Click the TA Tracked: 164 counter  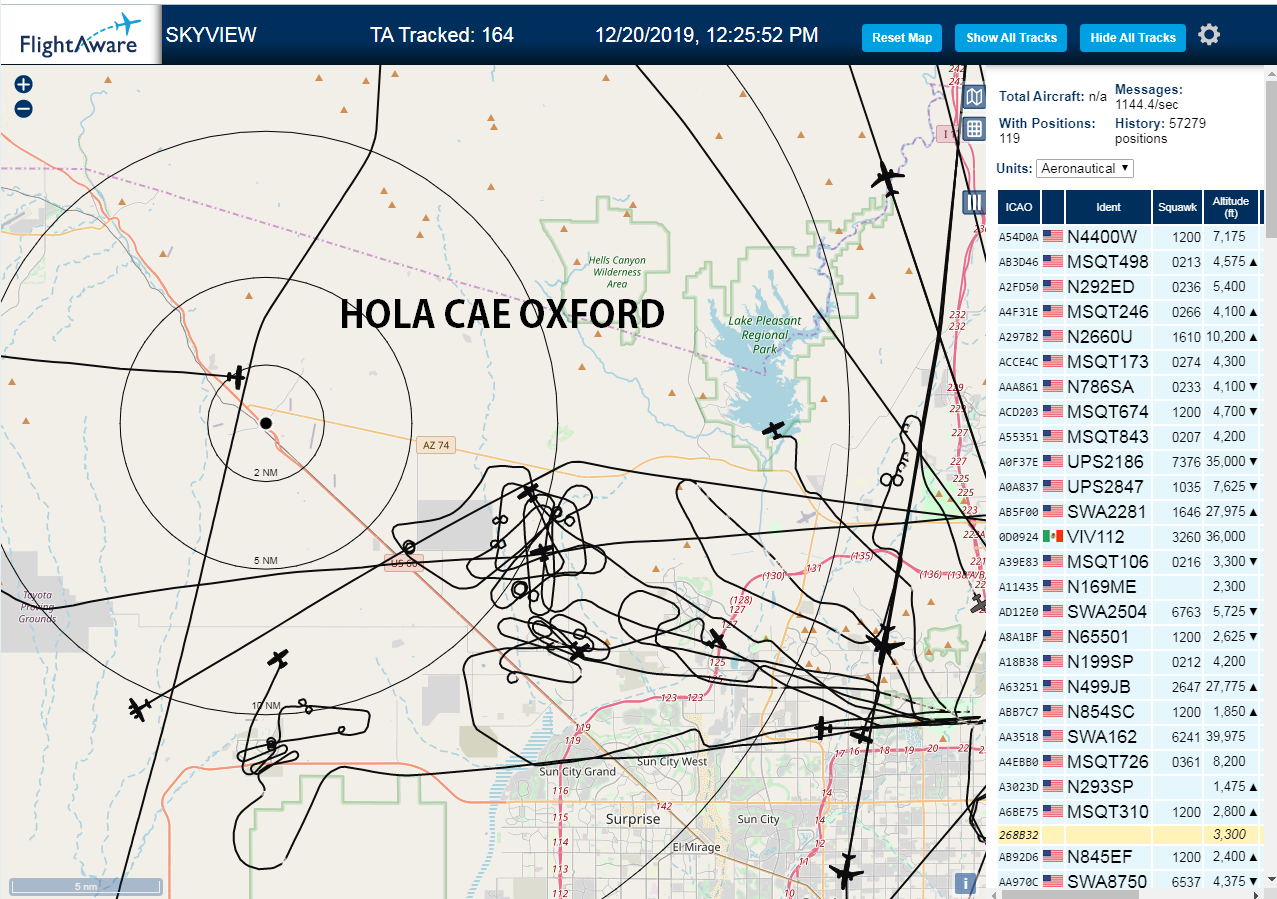pyautogui.click(x=442, y=35)
